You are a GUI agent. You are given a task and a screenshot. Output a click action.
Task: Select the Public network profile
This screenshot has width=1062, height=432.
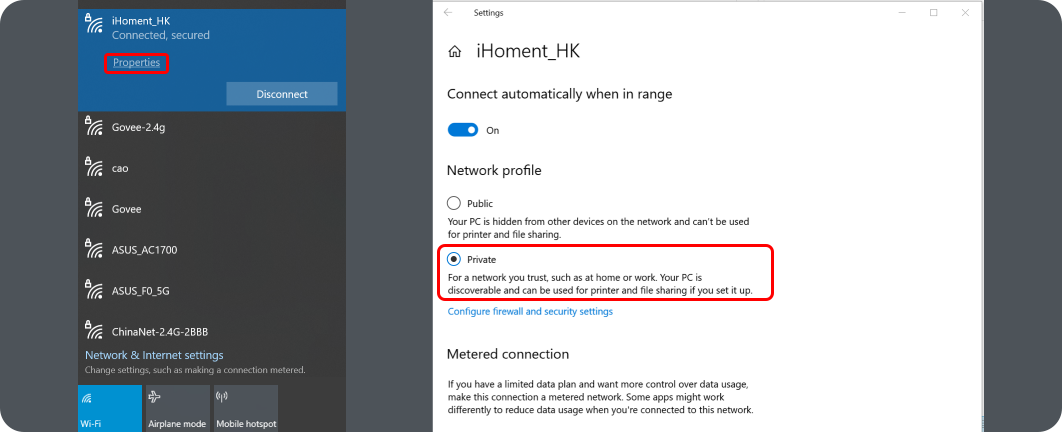(454, 203)
